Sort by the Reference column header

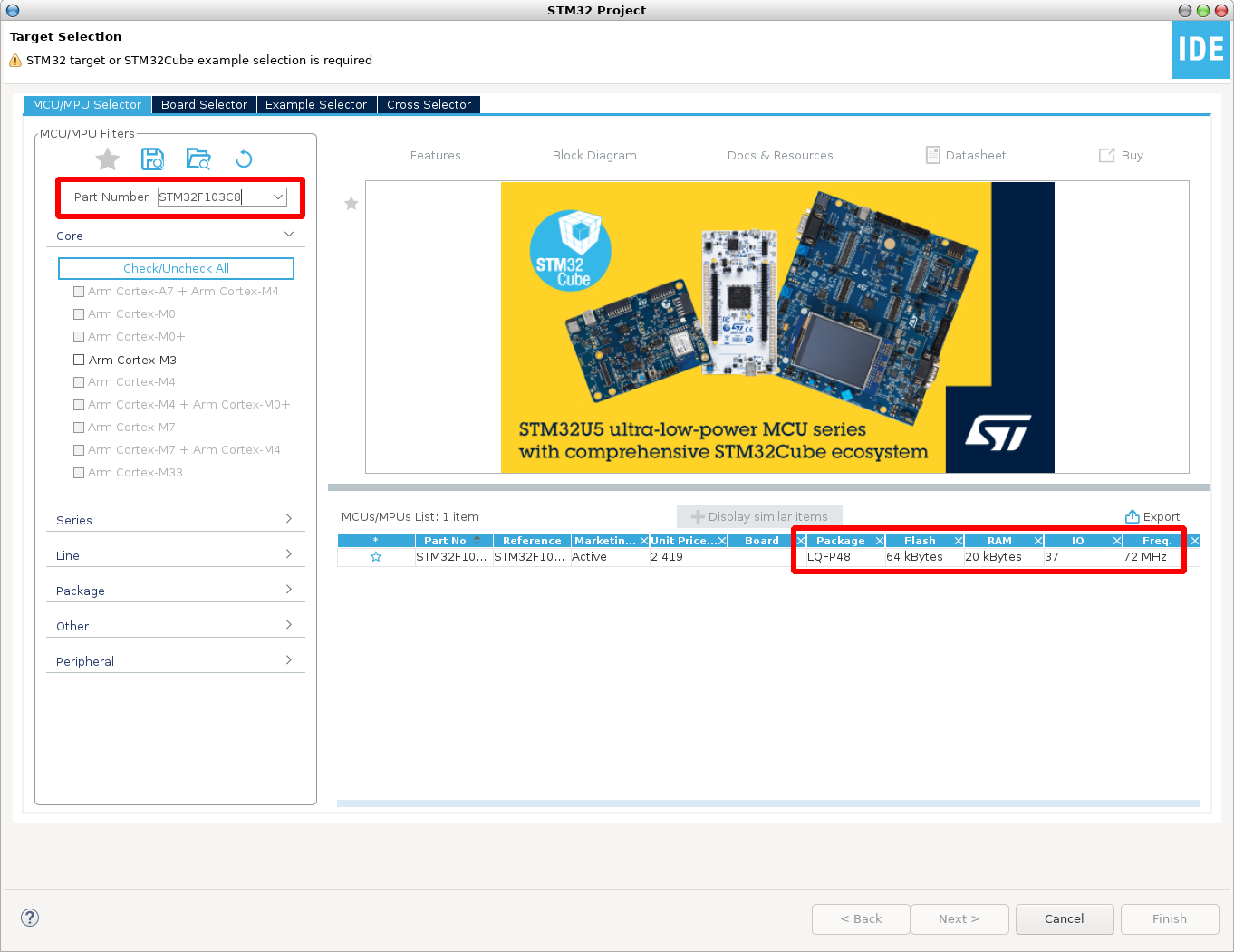(532, 541)
